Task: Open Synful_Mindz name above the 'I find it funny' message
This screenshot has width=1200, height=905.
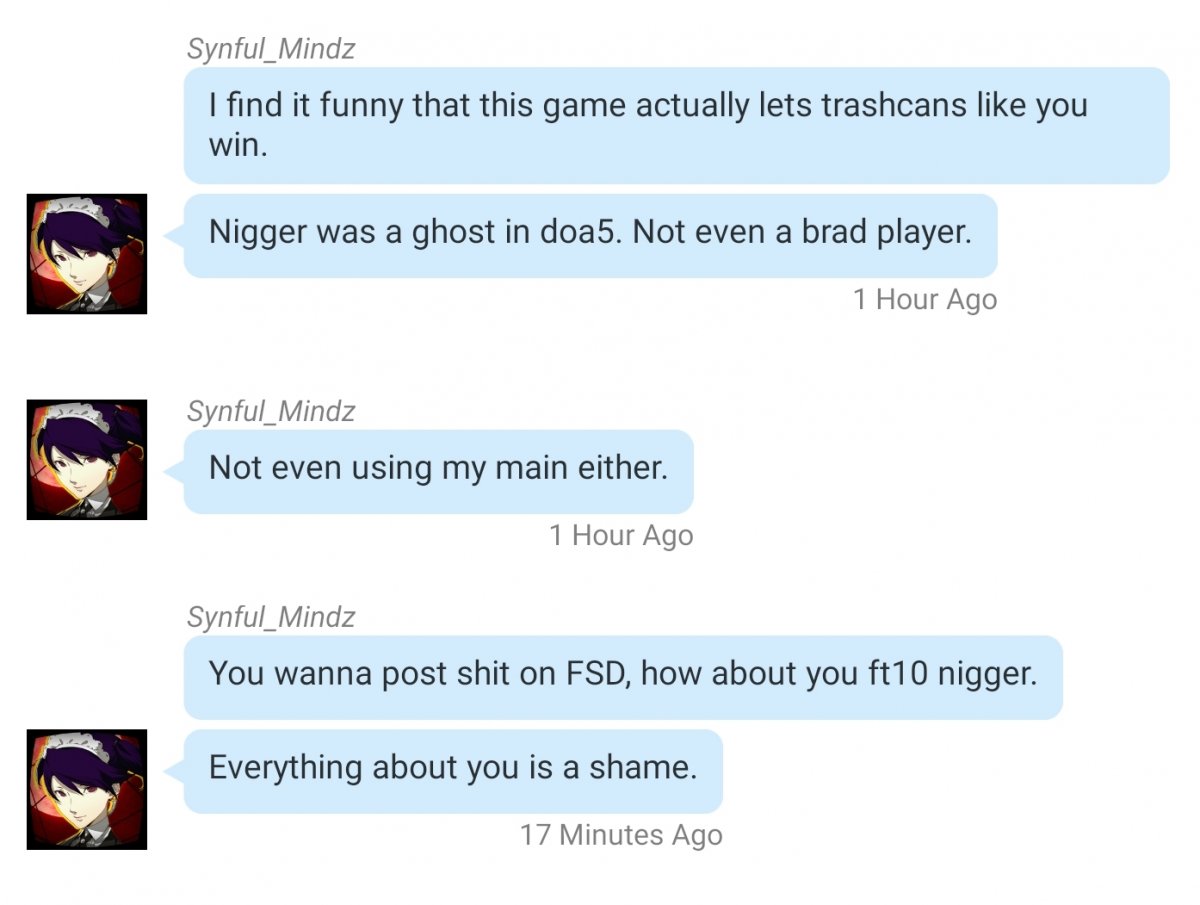Action: 271,48
